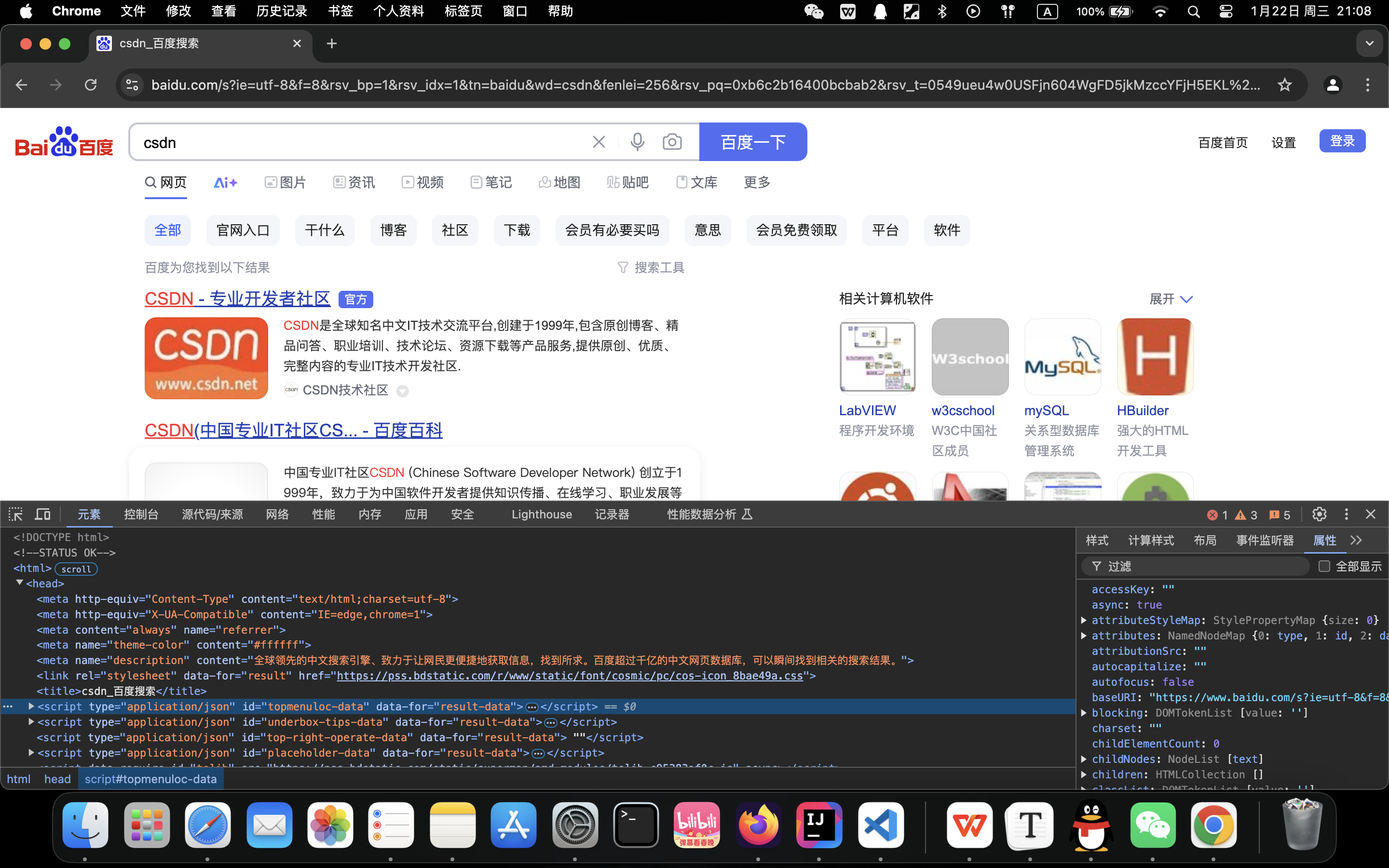Open the Lighthouse tab
Image resolution: width=1389 pixels, height=868 pixels.
(x=542, y=515)
